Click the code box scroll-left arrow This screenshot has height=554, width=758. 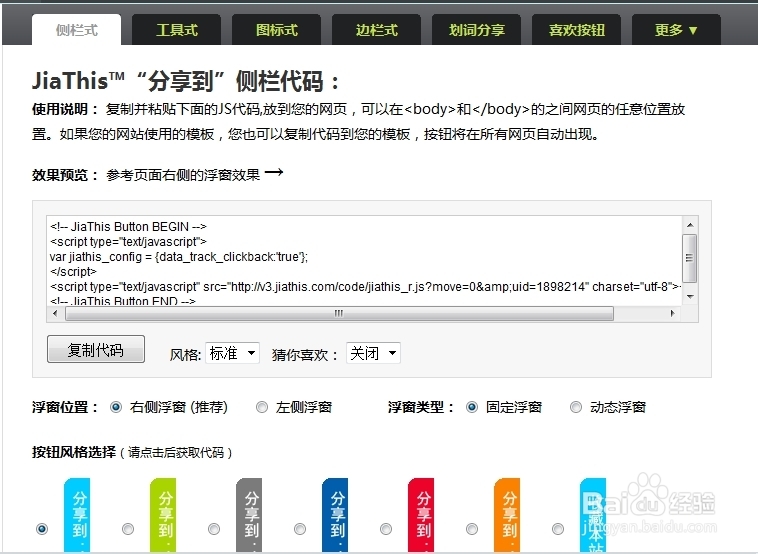(x=55, y=313)
